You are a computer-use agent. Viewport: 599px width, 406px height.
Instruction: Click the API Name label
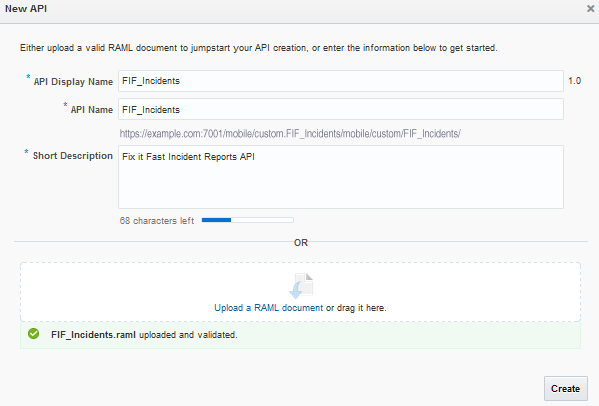coord(92,110)
